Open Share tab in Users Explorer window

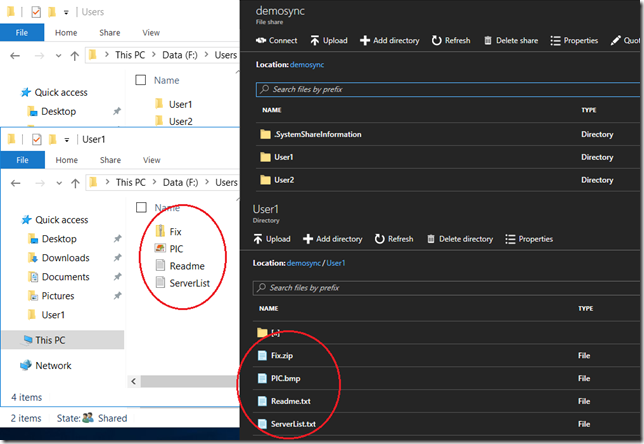(x=110, y=32)
